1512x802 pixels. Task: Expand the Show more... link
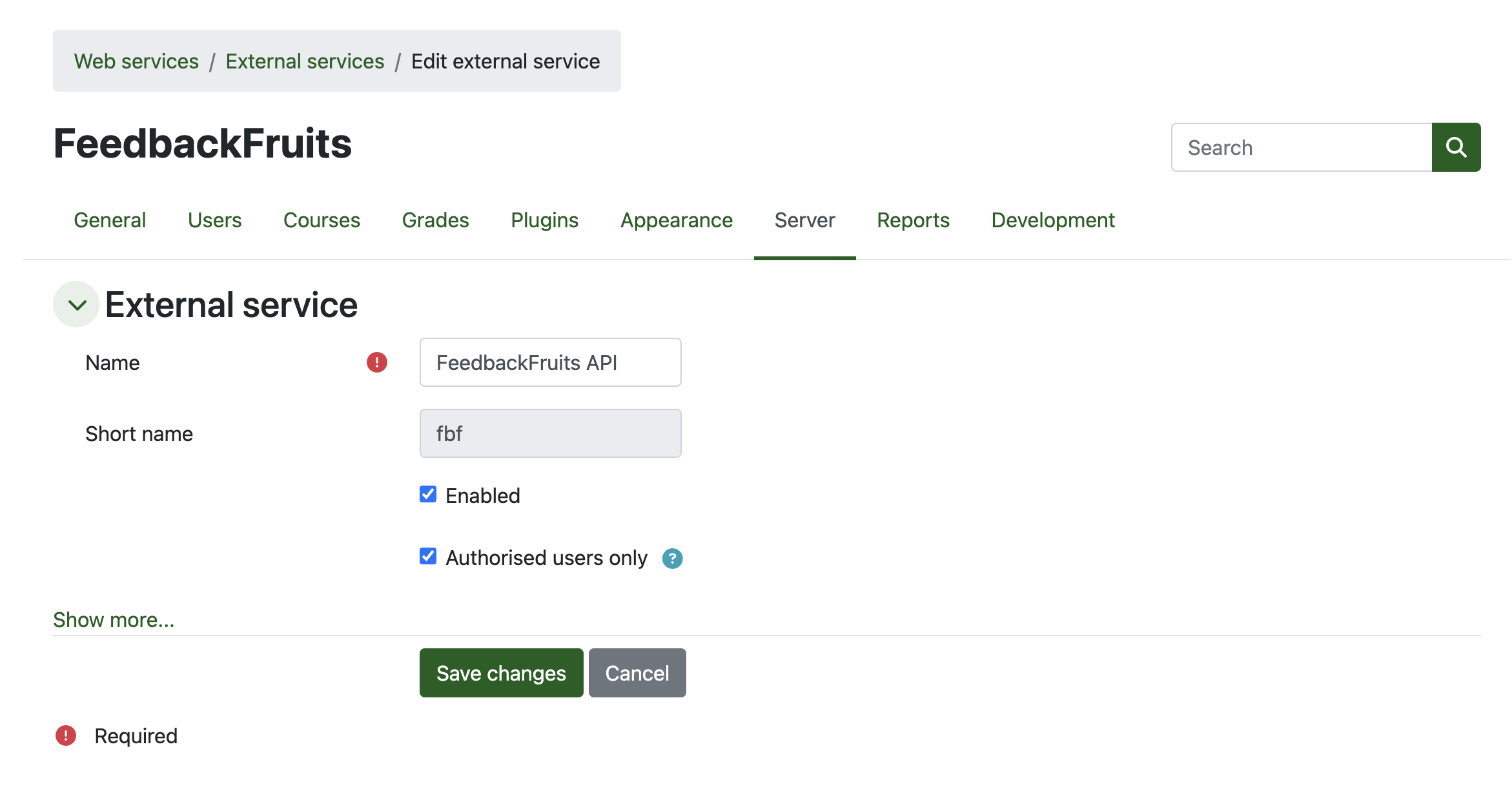tap(114, 620)
